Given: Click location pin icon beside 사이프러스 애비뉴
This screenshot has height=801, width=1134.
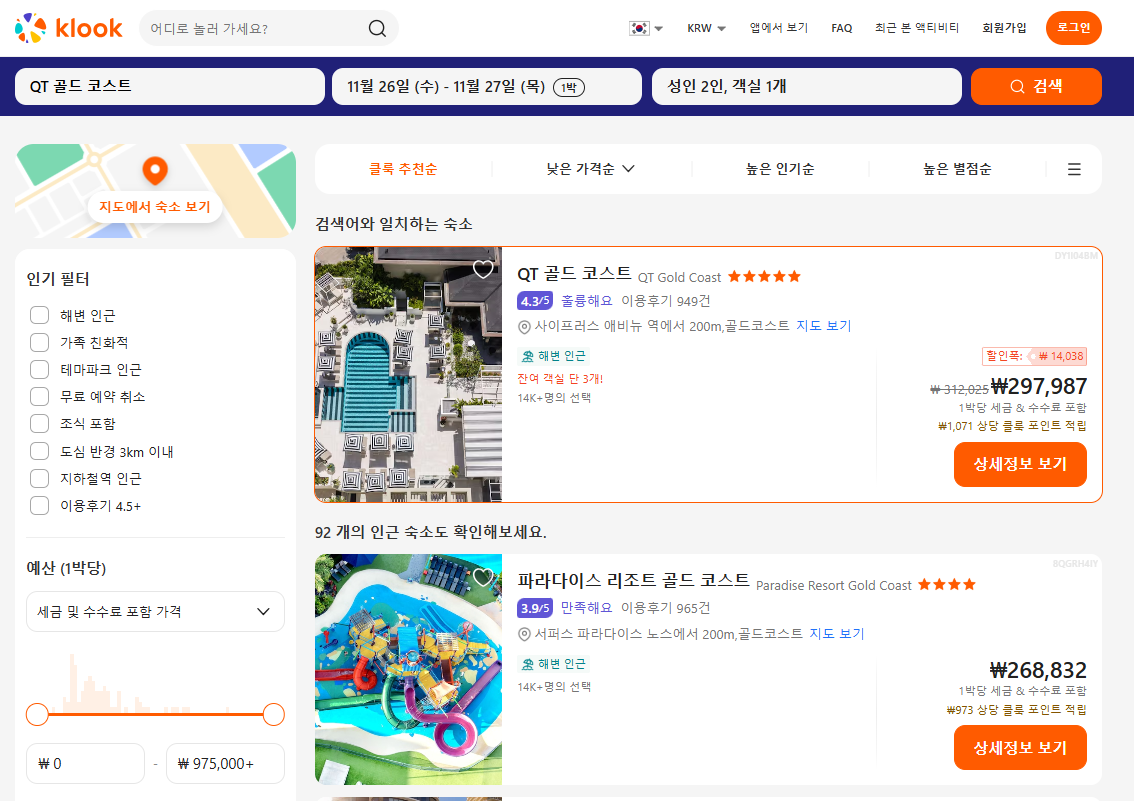Looking at the screenshot, I should [x=524, y=327].
